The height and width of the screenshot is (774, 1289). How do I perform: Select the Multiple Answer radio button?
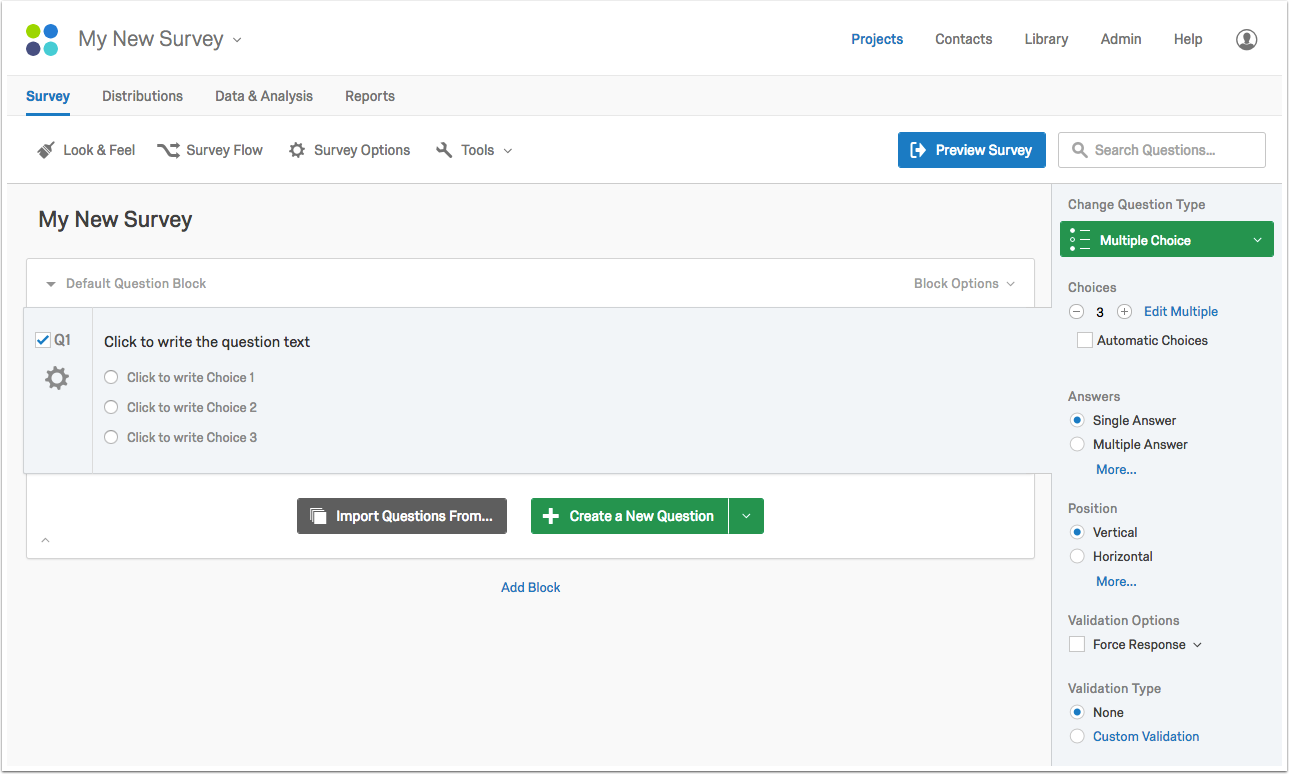tap(1077, 444)
